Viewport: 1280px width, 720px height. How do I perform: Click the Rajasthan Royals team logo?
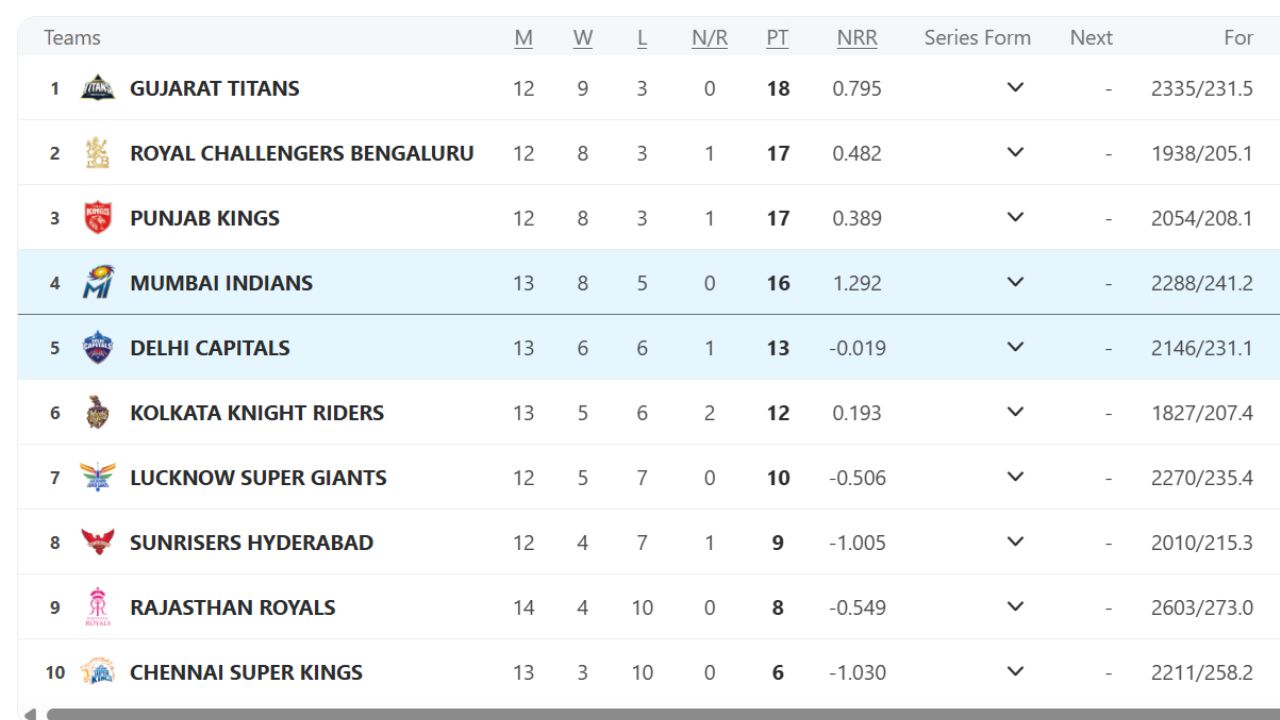coord(98,607)
